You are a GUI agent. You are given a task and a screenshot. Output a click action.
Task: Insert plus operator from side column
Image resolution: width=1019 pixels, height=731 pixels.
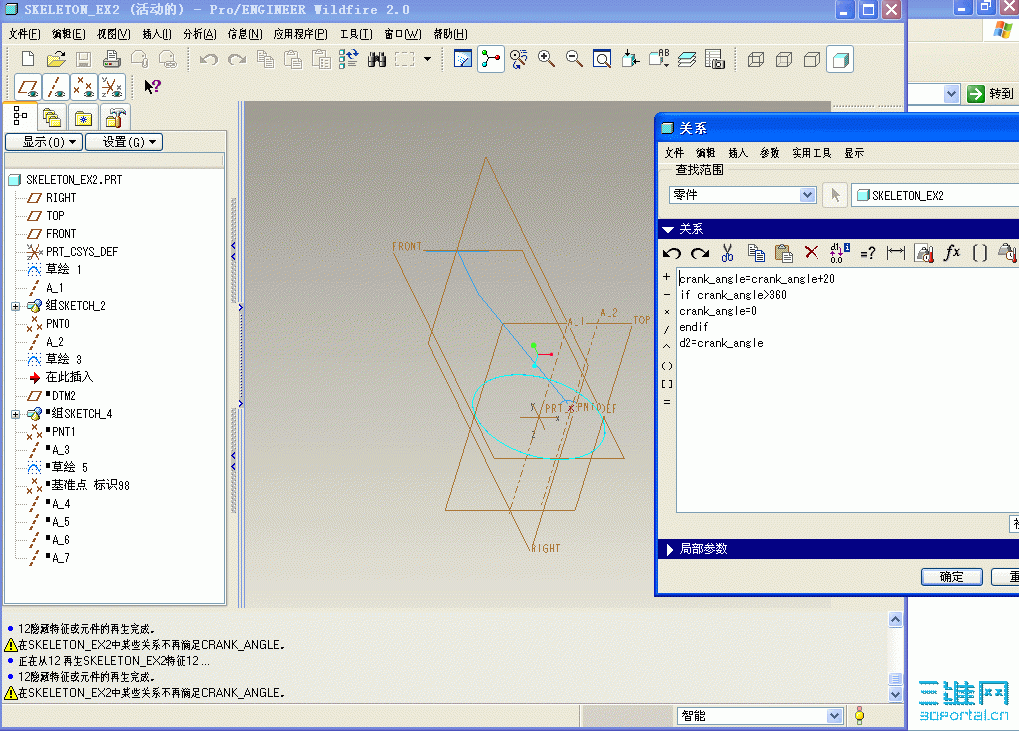point(667,277)
